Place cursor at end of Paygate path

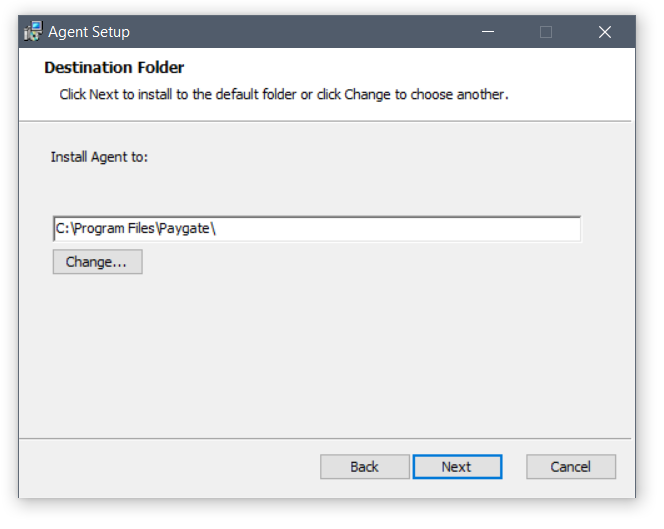(x=217, y=229)
